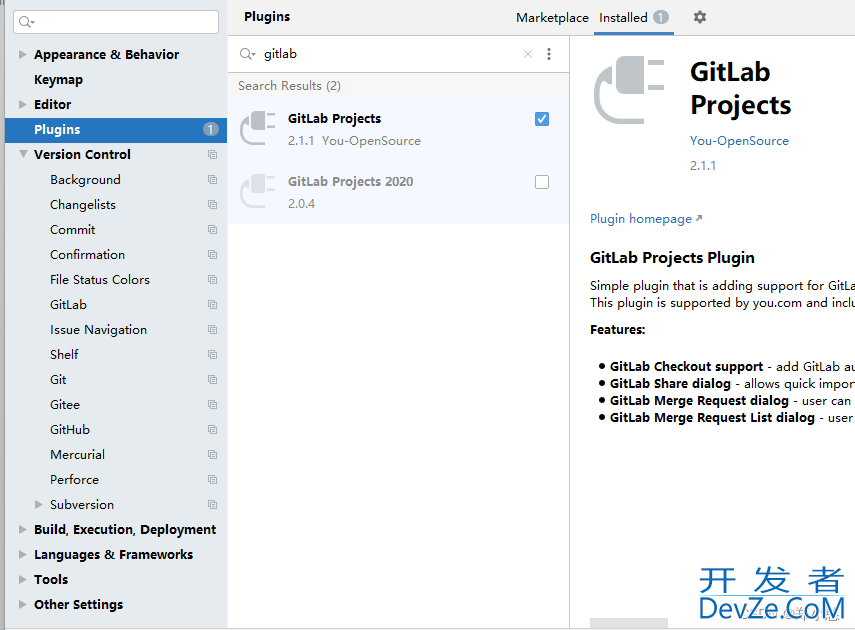Click project-level icon beside Issue Navigation
This screenshot has height=630, width=855.
click(213, 330)
